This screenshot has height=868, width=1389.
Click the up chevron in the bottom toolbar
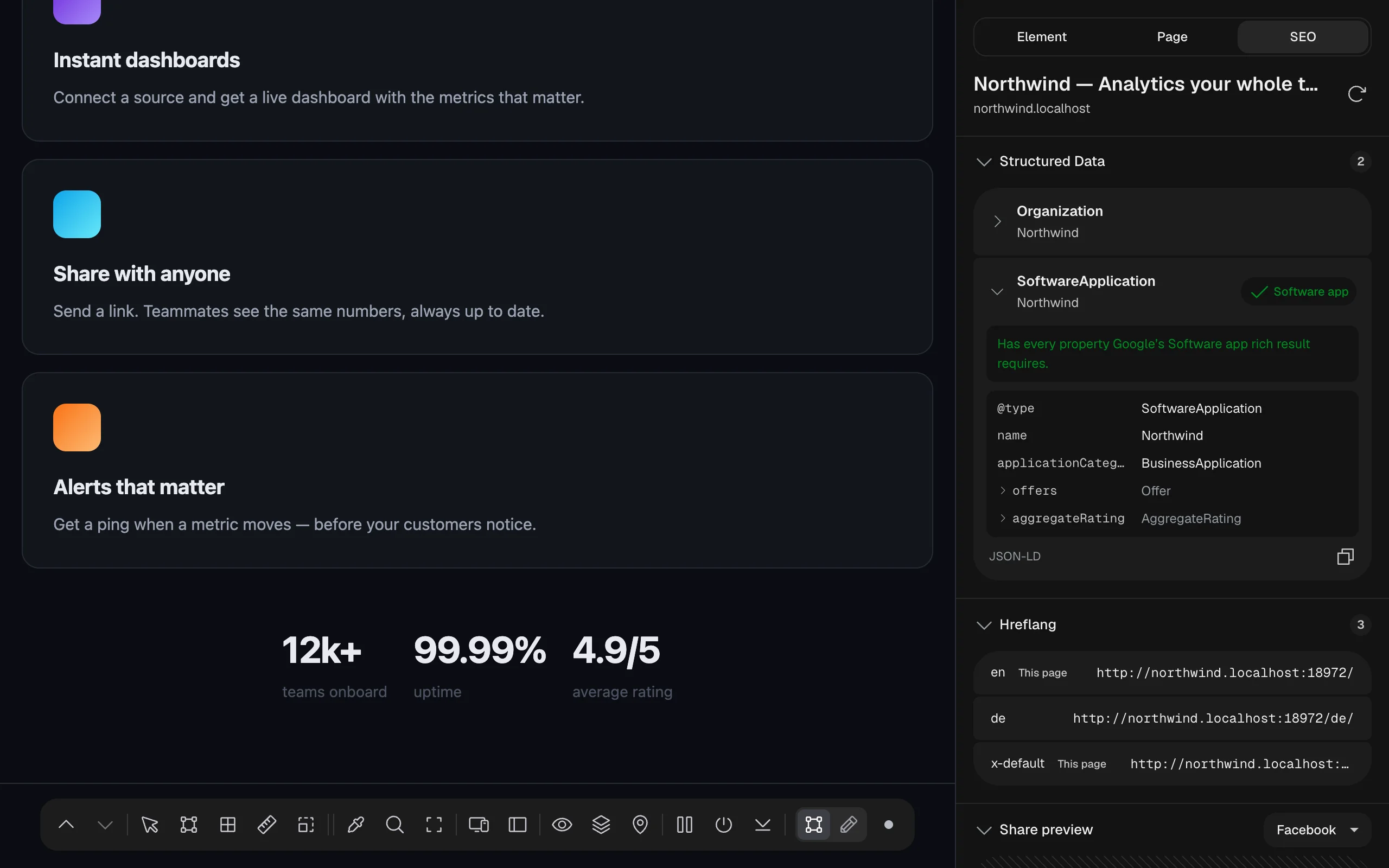(66, 825)
